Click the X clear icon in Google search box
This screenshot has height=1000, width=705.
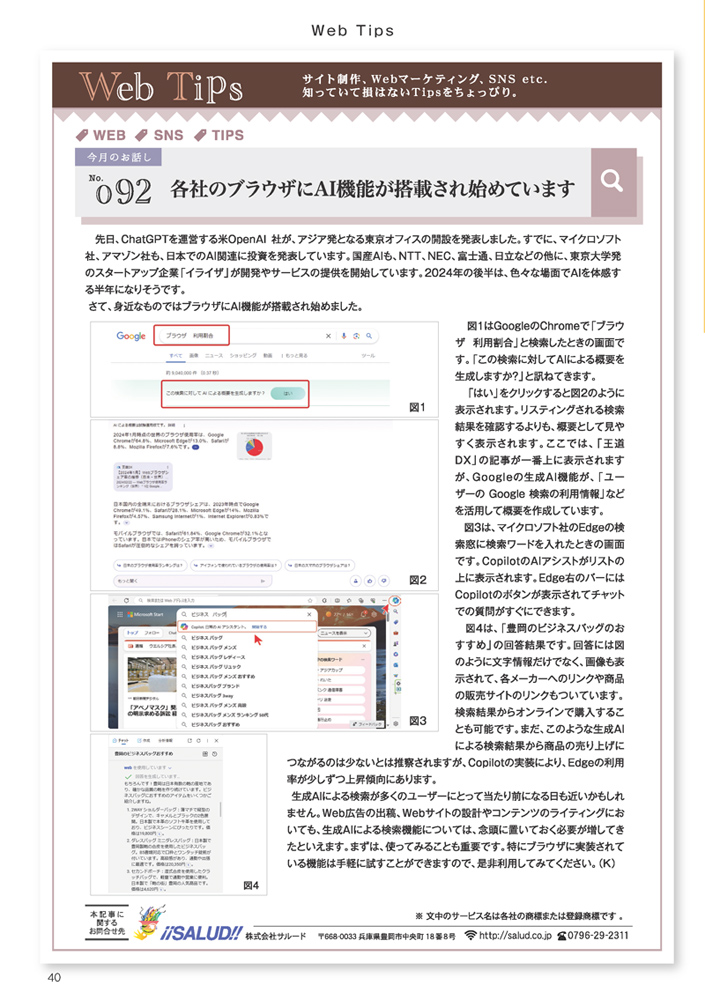(x=329, y=335)
